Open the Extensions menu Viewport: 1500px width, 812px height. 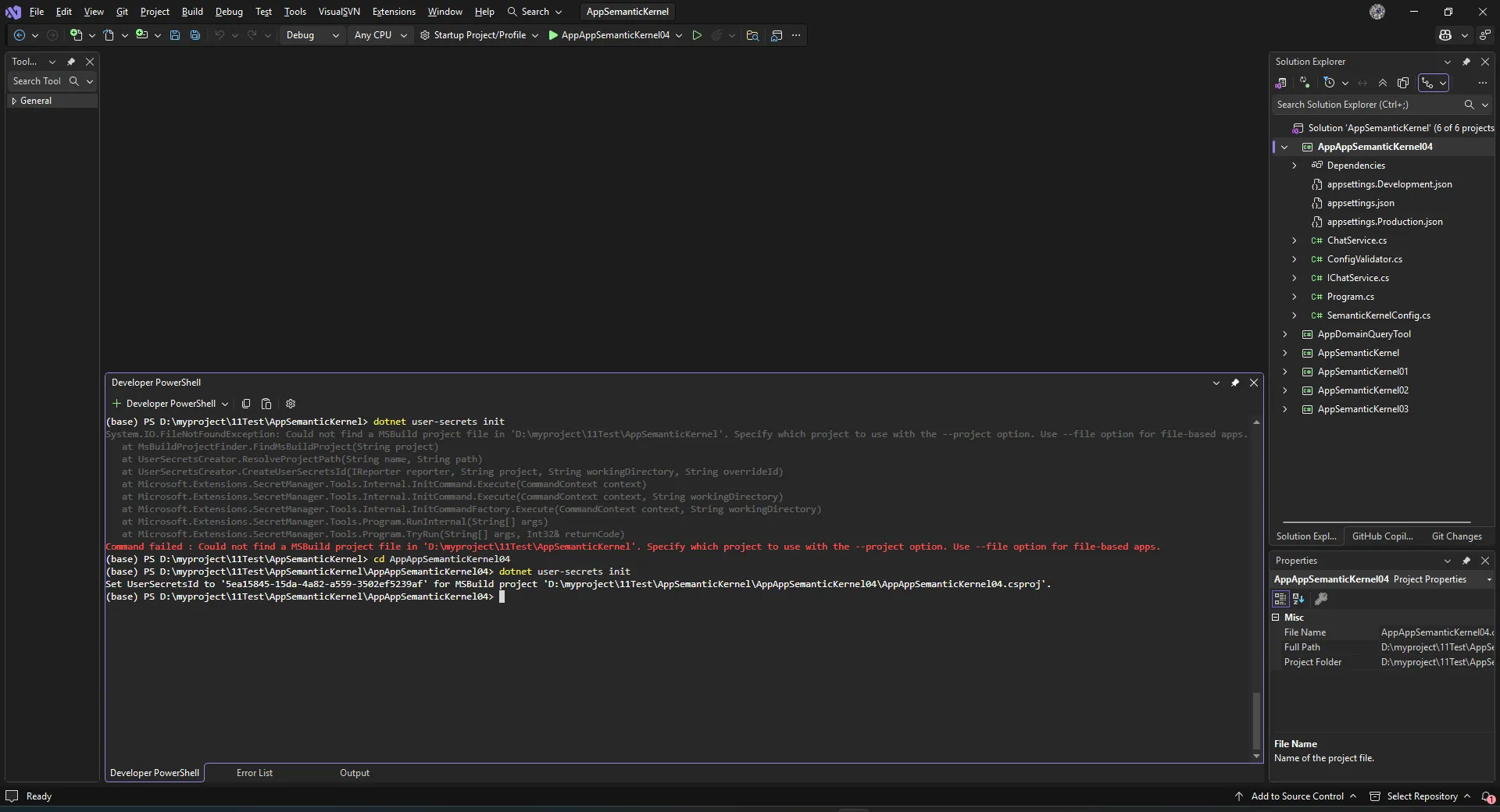[x=394, y=12]
